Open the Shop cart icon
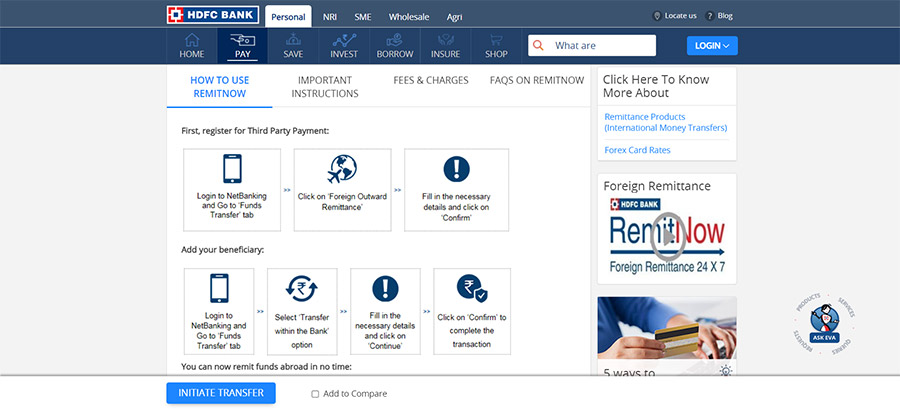Viewport: 900px width, 410px height. [496, 40]
